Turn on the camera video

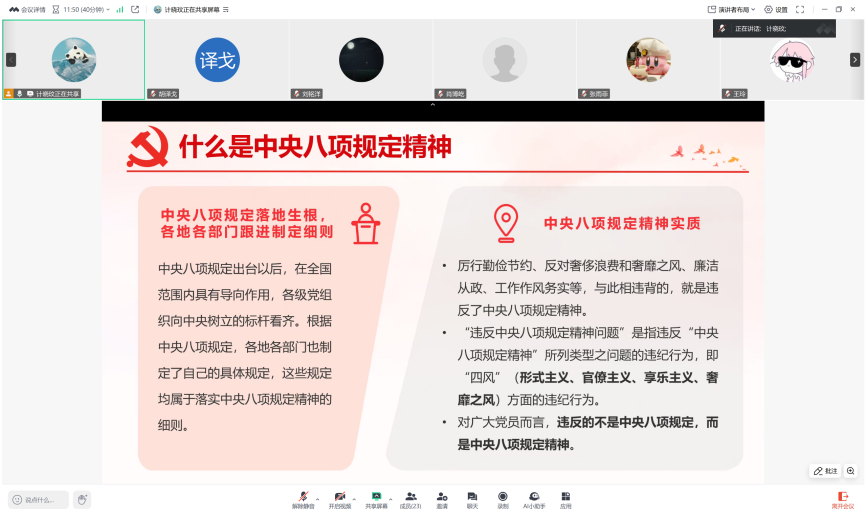(340, 498)
